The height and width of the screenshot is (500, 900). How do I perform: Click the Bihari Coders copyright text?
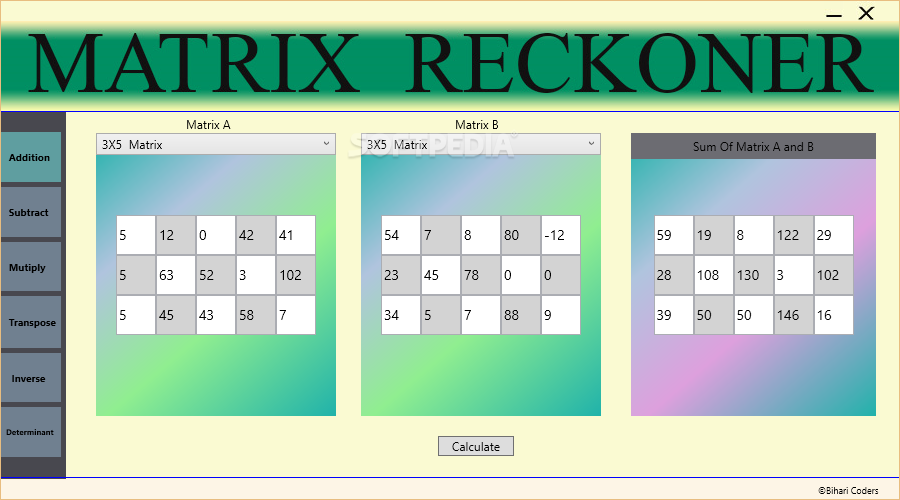848,490
